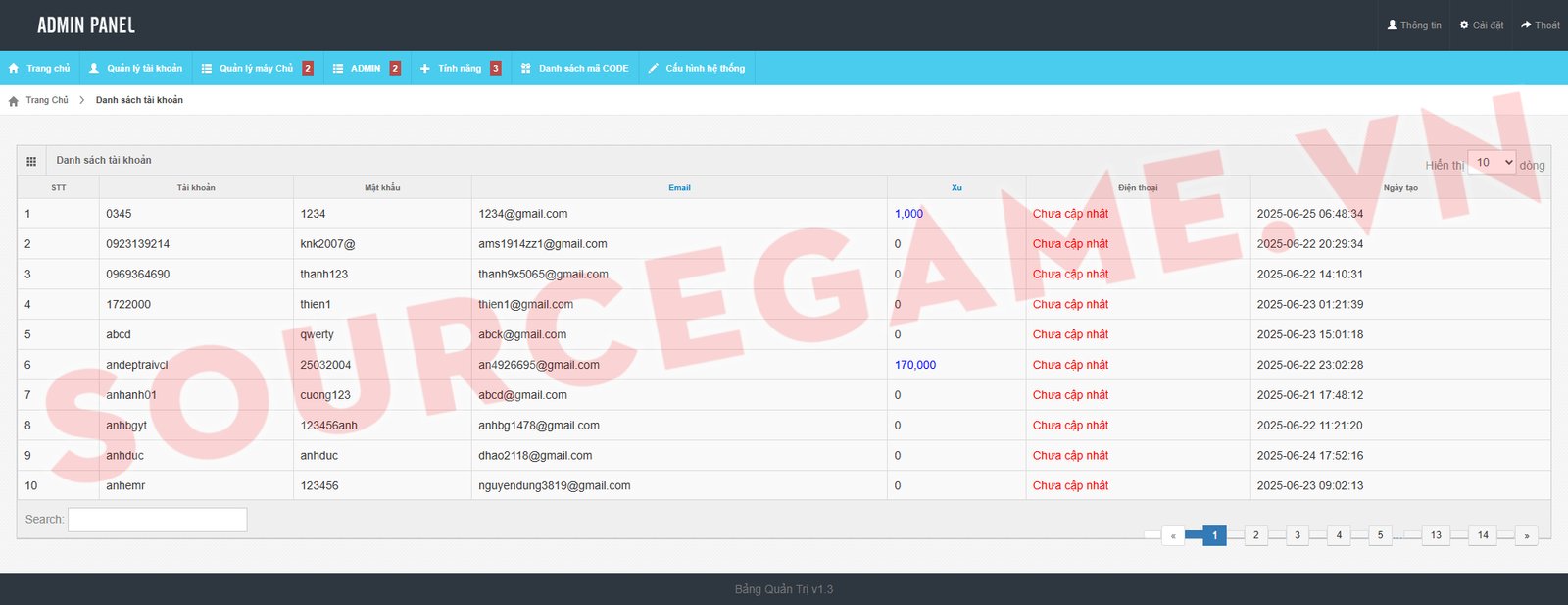Viewport: 1568px width, 605px height.
Task: Go to page 2 of the table
Action: coord(1255,535)
